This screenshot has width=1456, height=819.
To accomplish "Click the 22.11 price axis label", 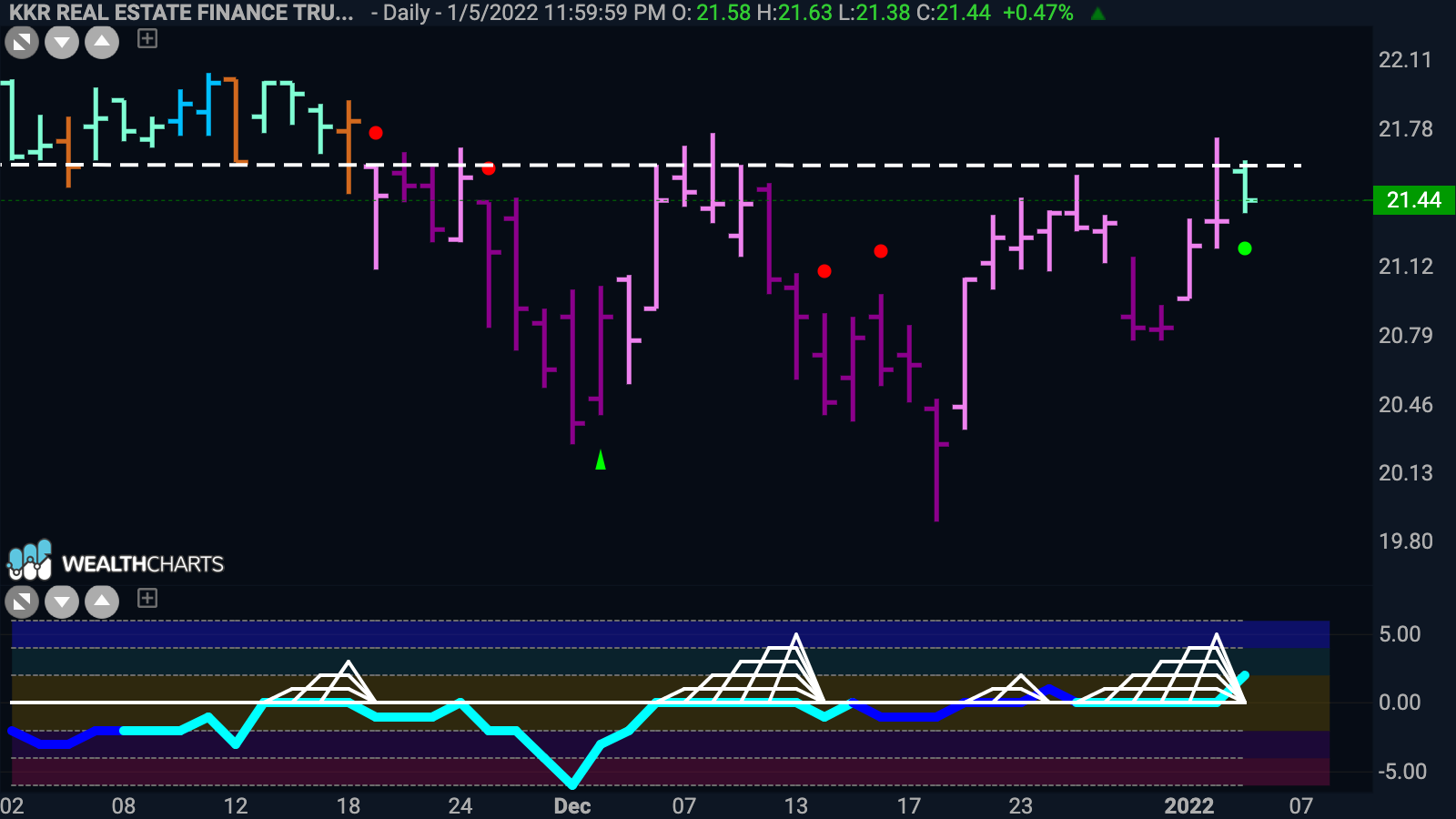I will (x=1405, y=60).
